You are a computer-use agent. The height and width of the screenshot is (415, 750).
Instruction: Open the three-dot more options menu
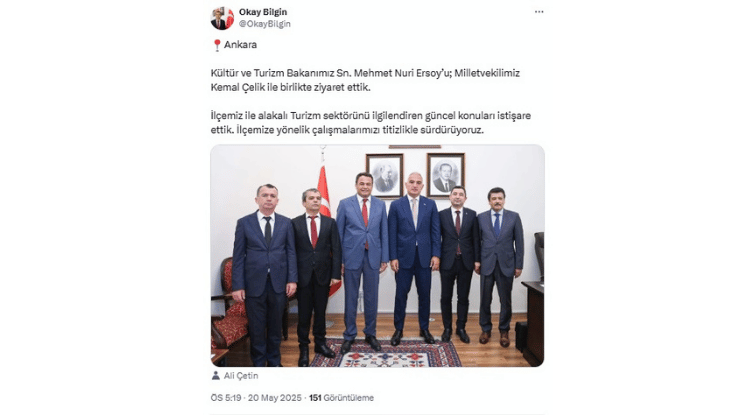point(539,12)
